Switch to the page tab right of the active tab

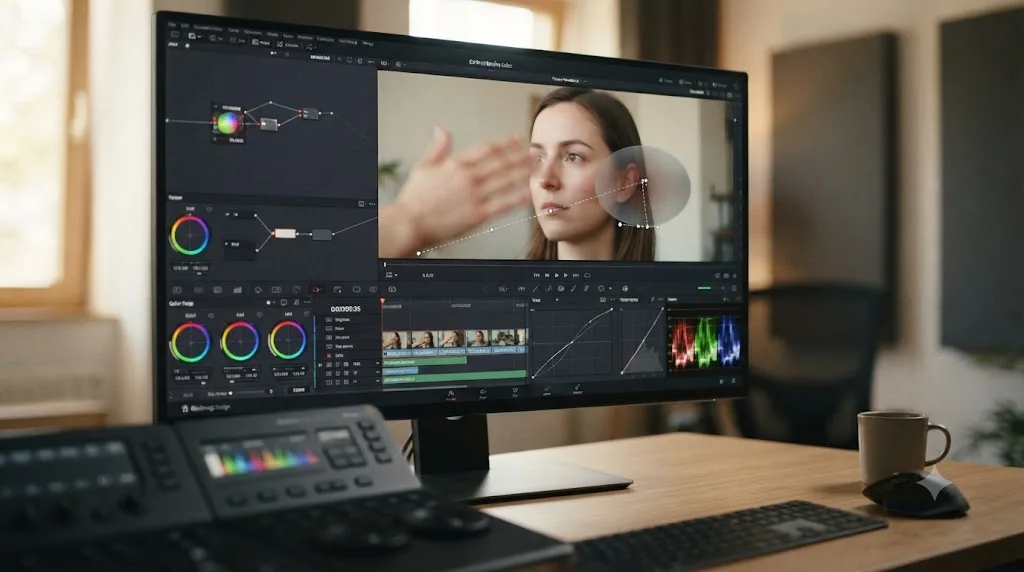[x=483, y=394]
